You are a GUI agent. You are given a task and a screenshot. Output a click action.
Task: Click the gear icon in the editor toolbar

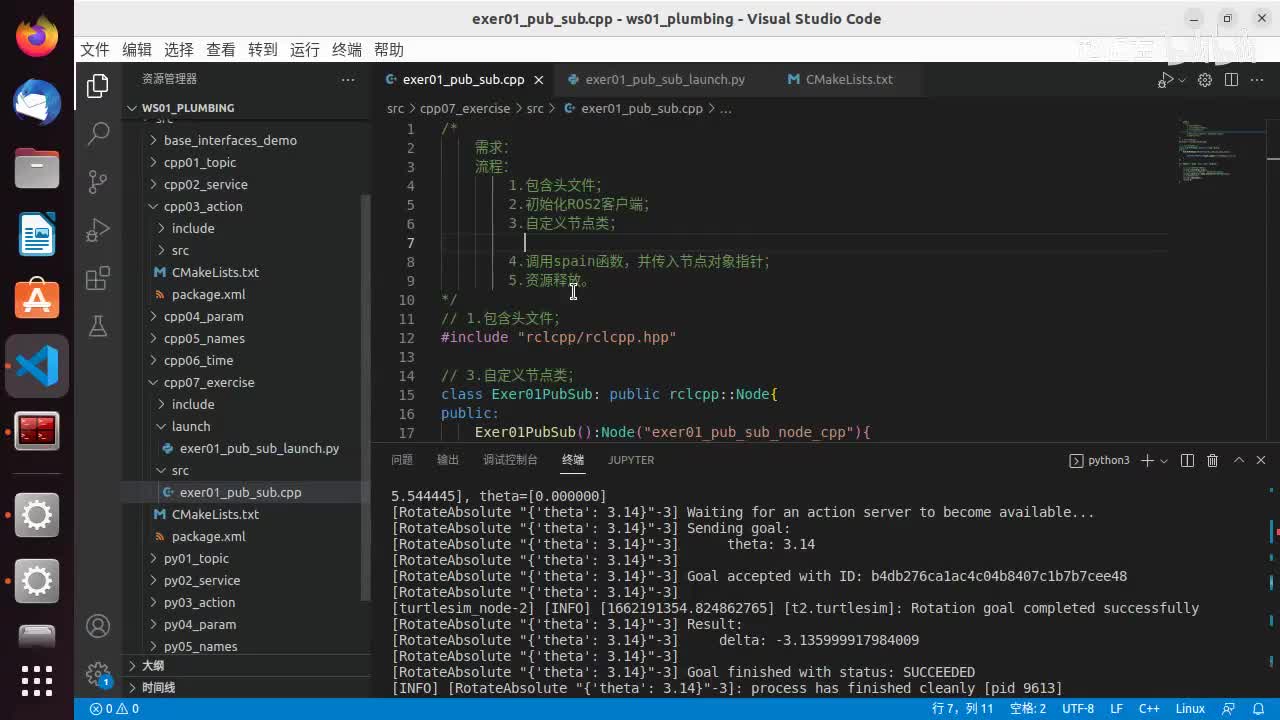[1205, 80]
